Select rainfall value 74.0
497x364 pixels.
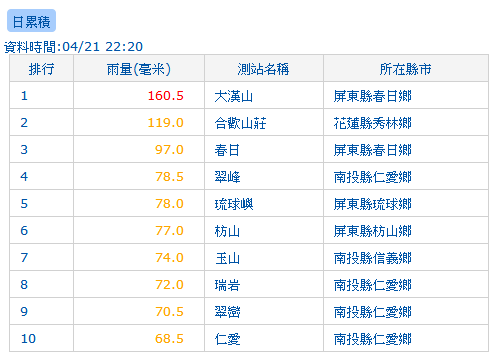(169, 258)
